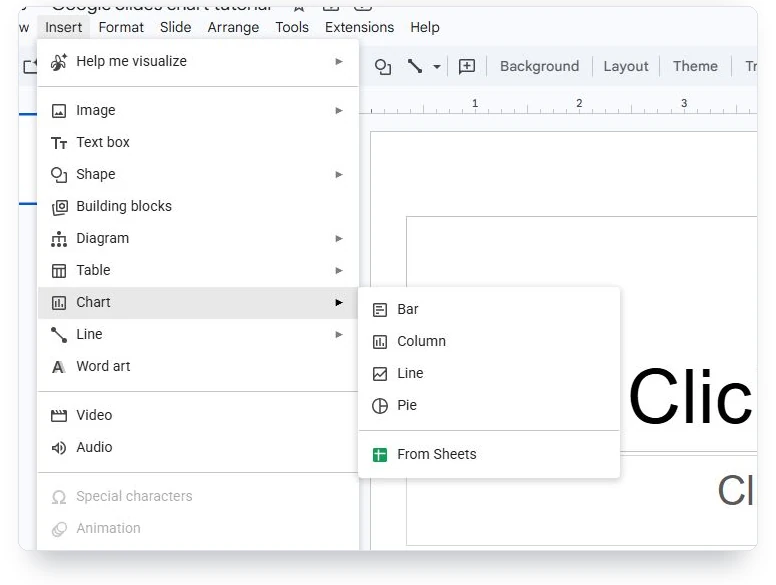Open the Arrange menu
The image size is (776, 585).
pos(233,27)
